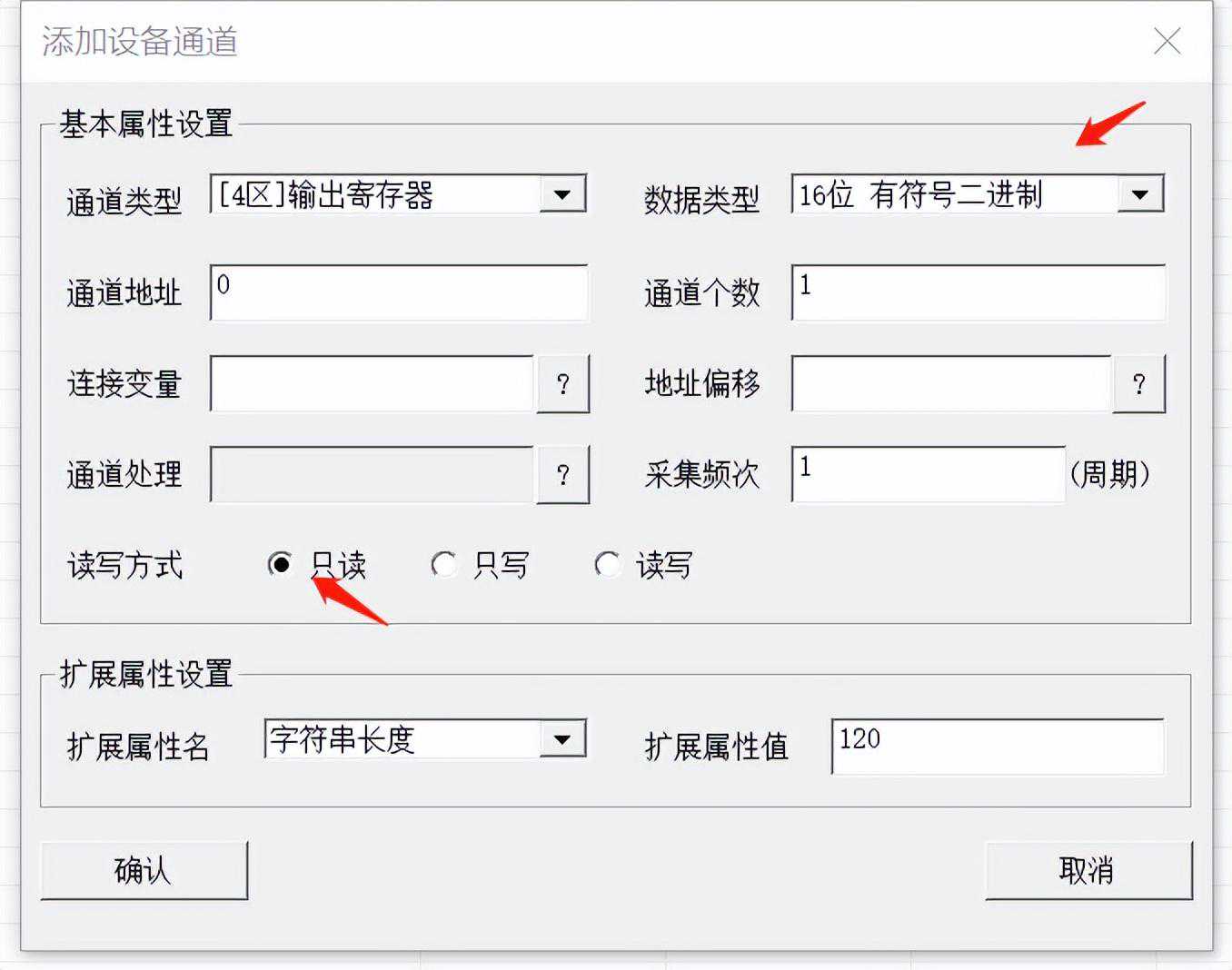Screen dimensions: 1232x970
Task: Click the question mark beside 连接变量
Action: click(562, 384)
